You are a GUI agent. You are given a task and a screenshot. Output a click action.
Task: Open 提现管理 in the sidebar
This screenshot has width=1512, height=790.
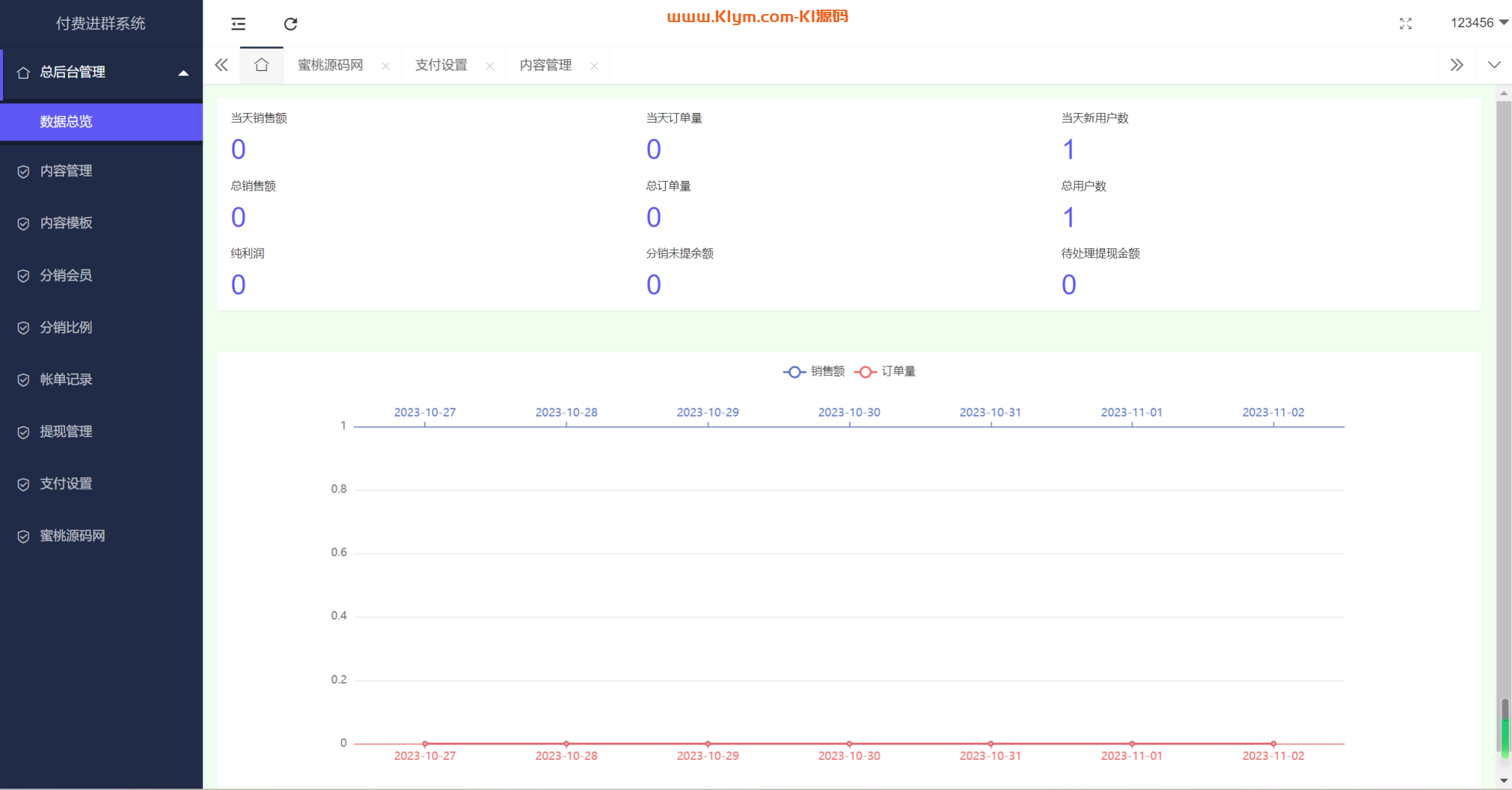tap(102, 431)
